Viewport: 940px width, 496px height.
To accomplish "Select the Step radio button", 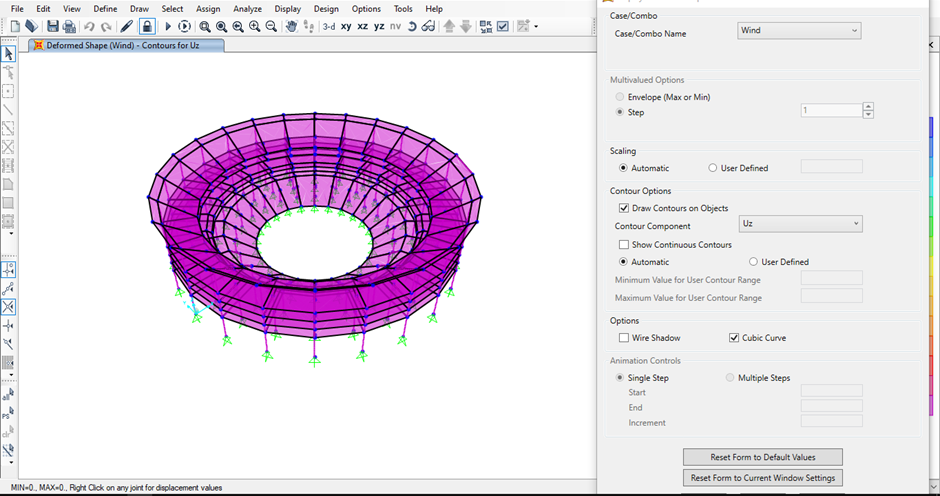I will click(x=620, y=112).
